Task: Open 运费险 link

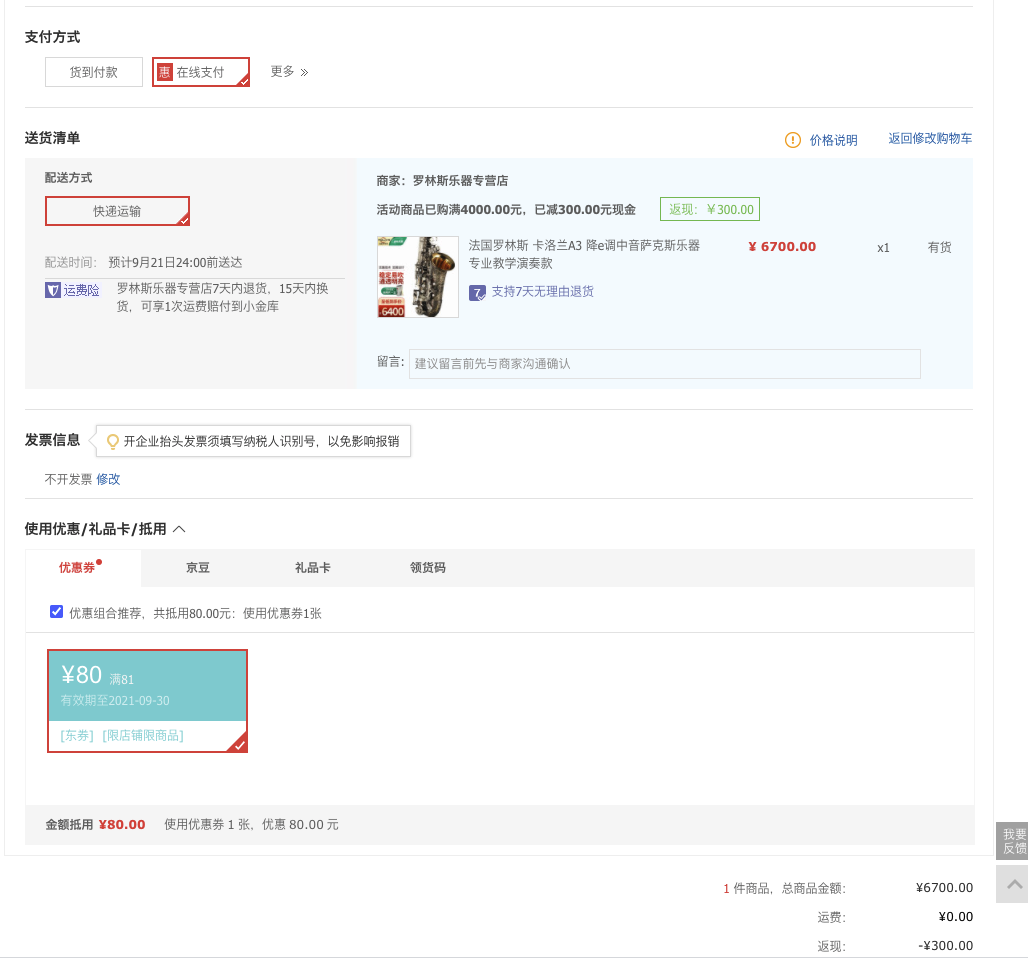Action: click(x=81, y=290)
